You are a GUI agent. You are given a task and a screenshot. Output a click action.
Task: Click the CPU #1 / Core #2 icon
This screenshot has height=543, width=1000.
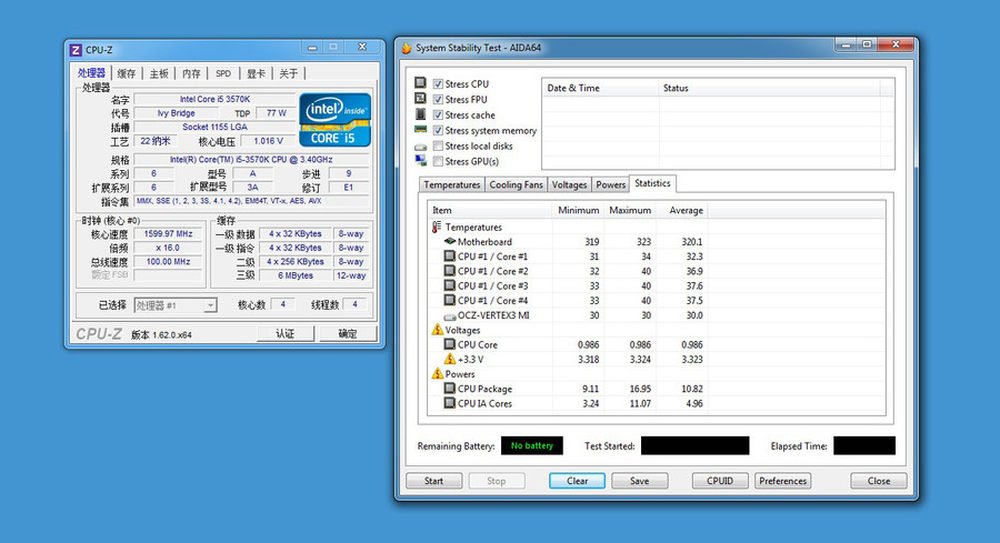point(450,271)
